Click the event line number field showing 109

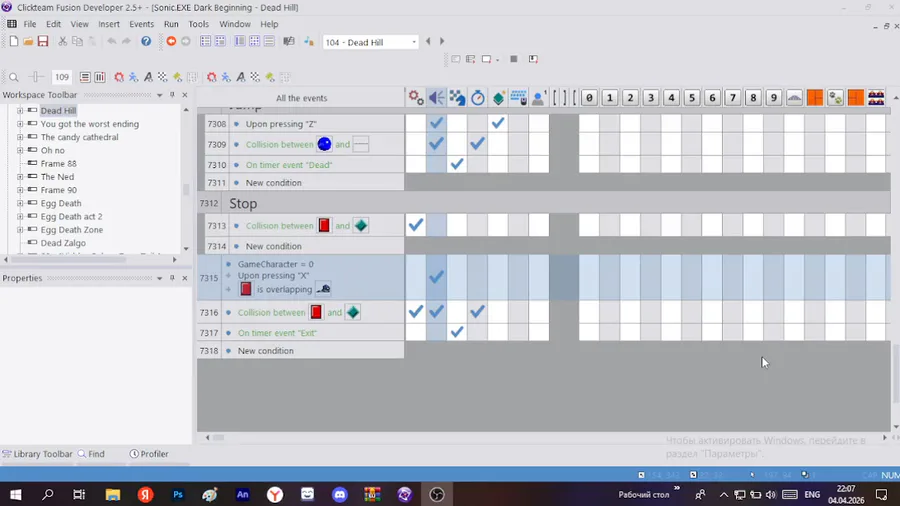61,77
